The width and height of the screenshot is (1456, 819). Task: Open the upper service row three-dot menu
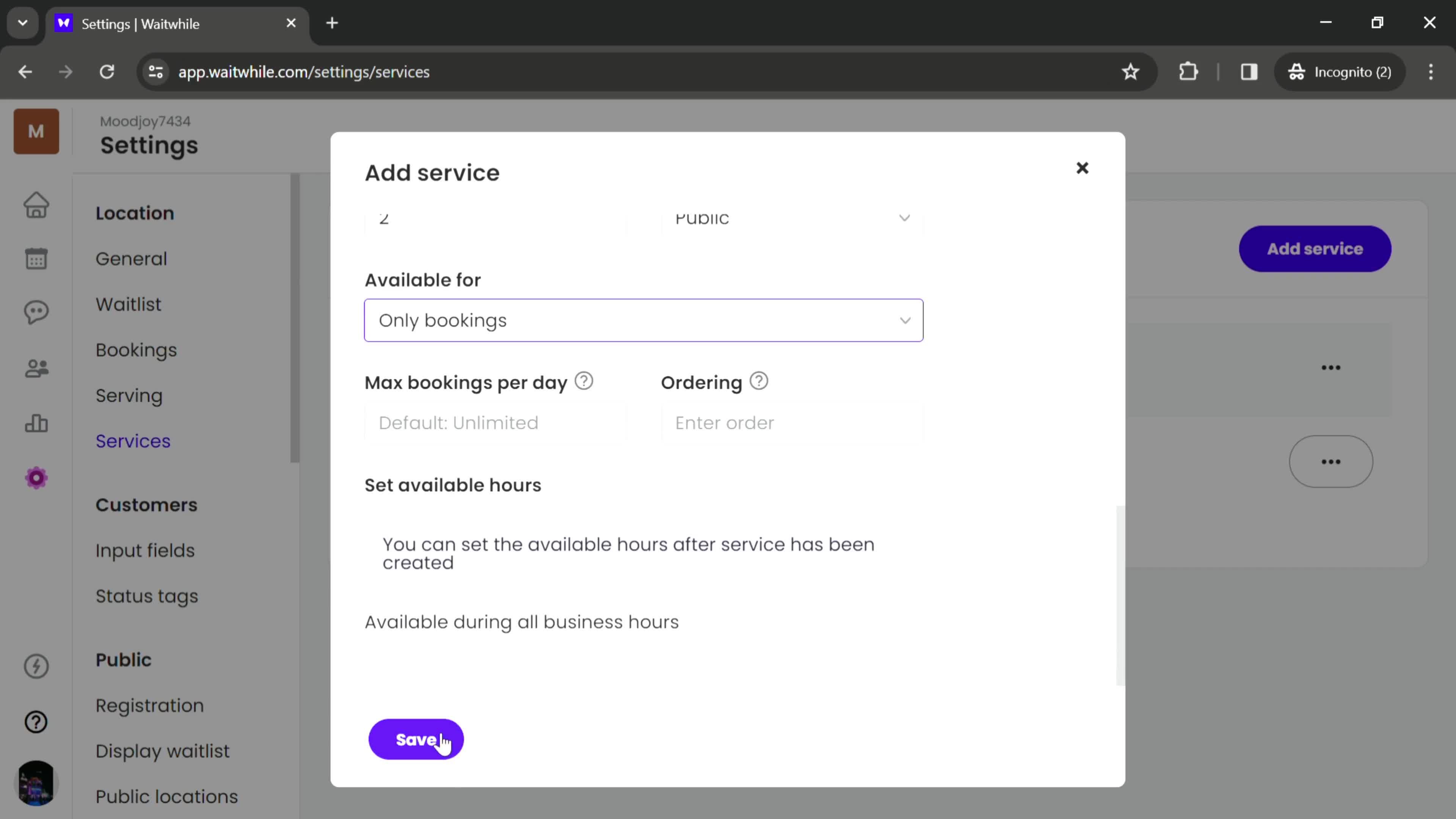tap(1330, 367)
